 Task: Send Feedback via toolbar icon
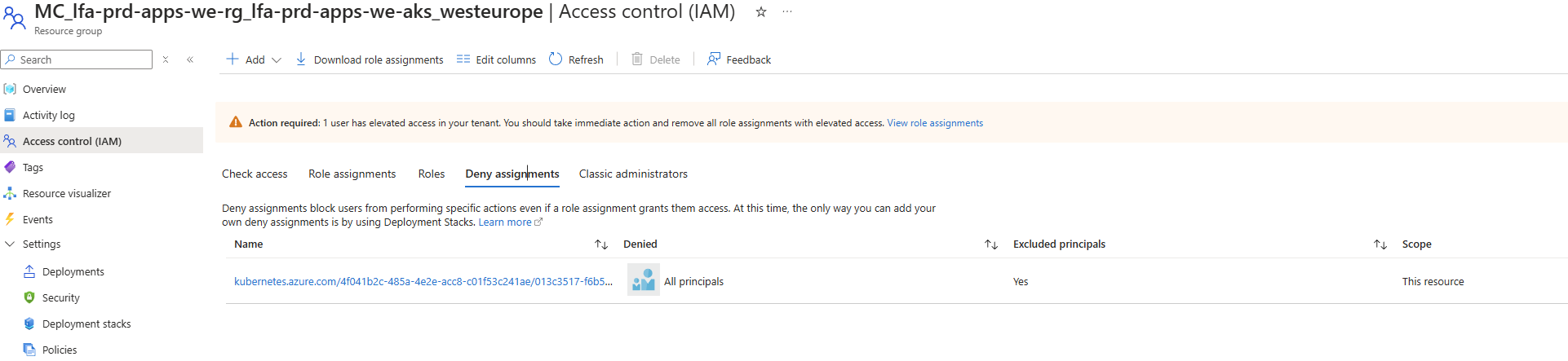[x=739, y=59]
